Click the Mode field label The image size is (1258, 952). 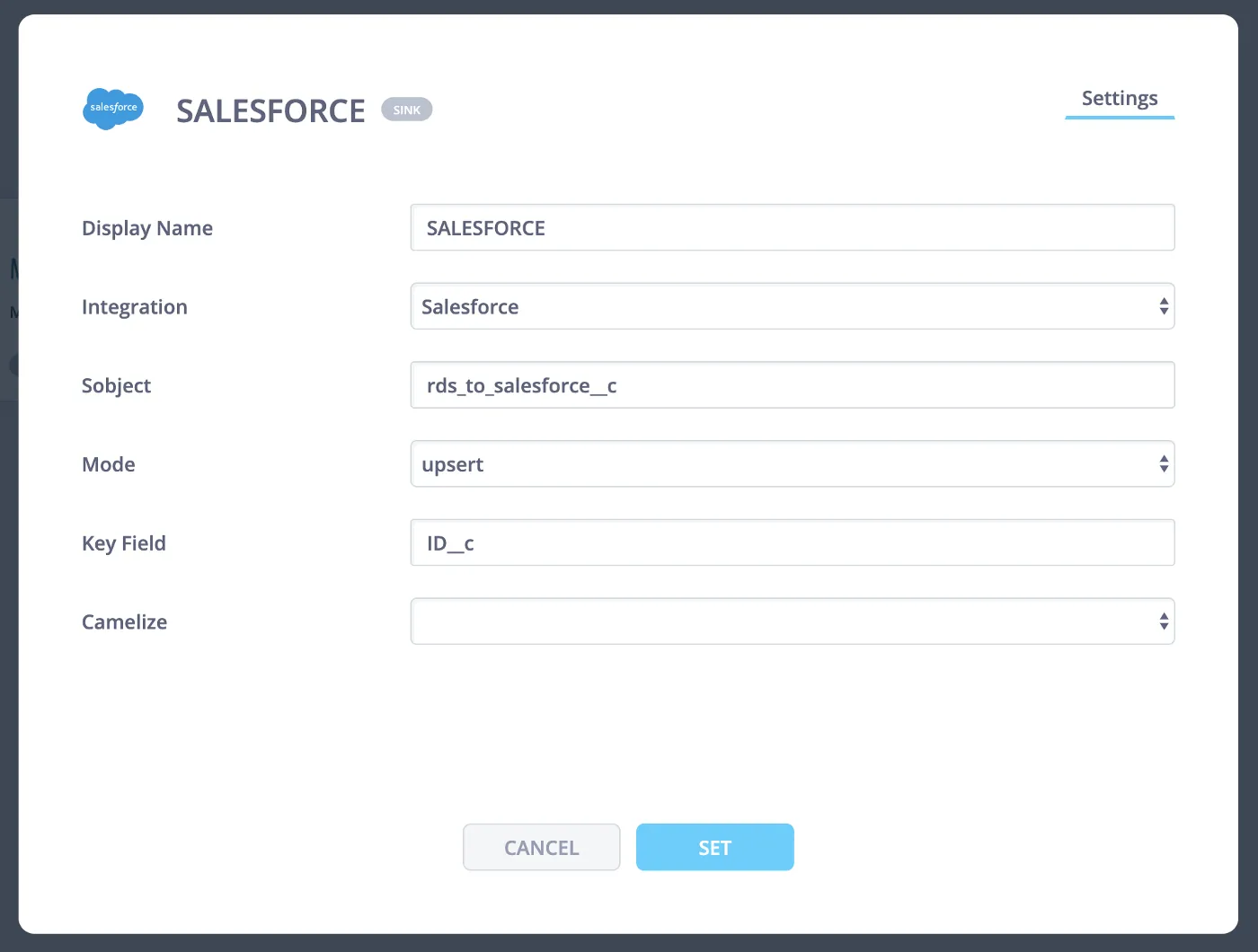coord(109,464)
